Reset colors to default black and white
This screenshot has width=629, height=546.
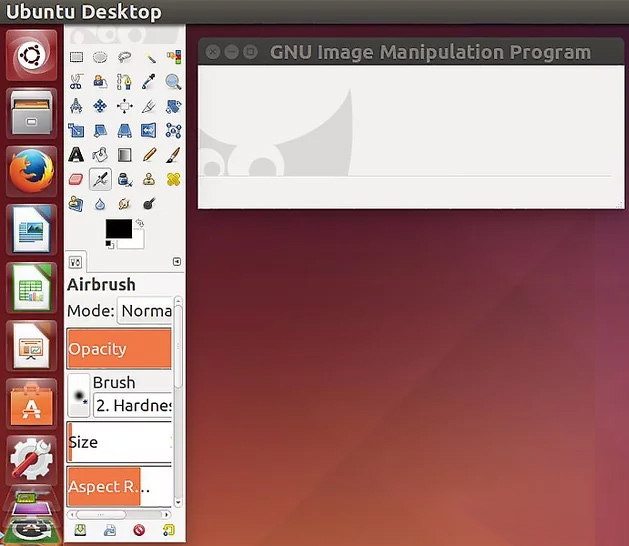110,244
